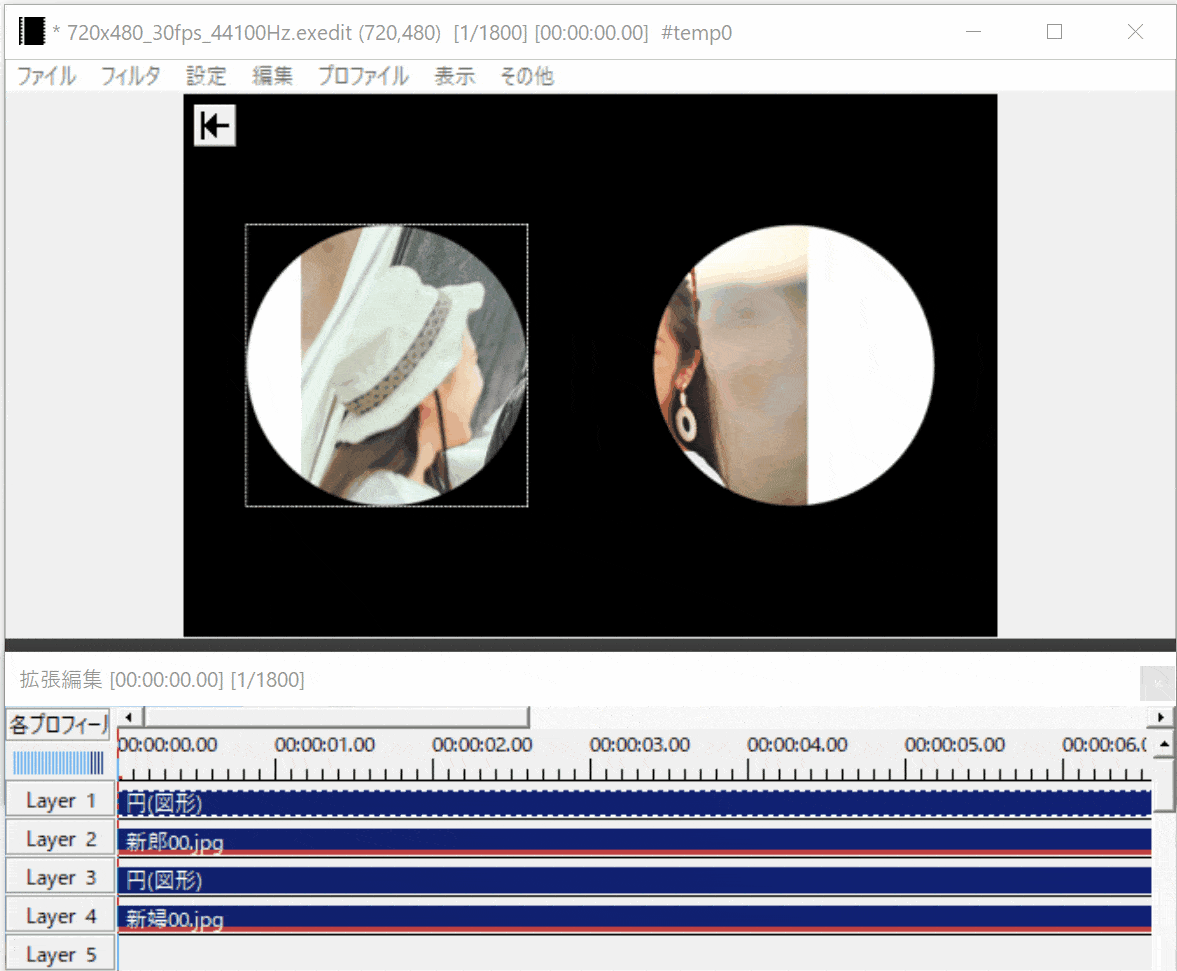The image size is (1177, 971).
Task: Close the extended edit timeline panel
Action: (x=1157, y=682)
